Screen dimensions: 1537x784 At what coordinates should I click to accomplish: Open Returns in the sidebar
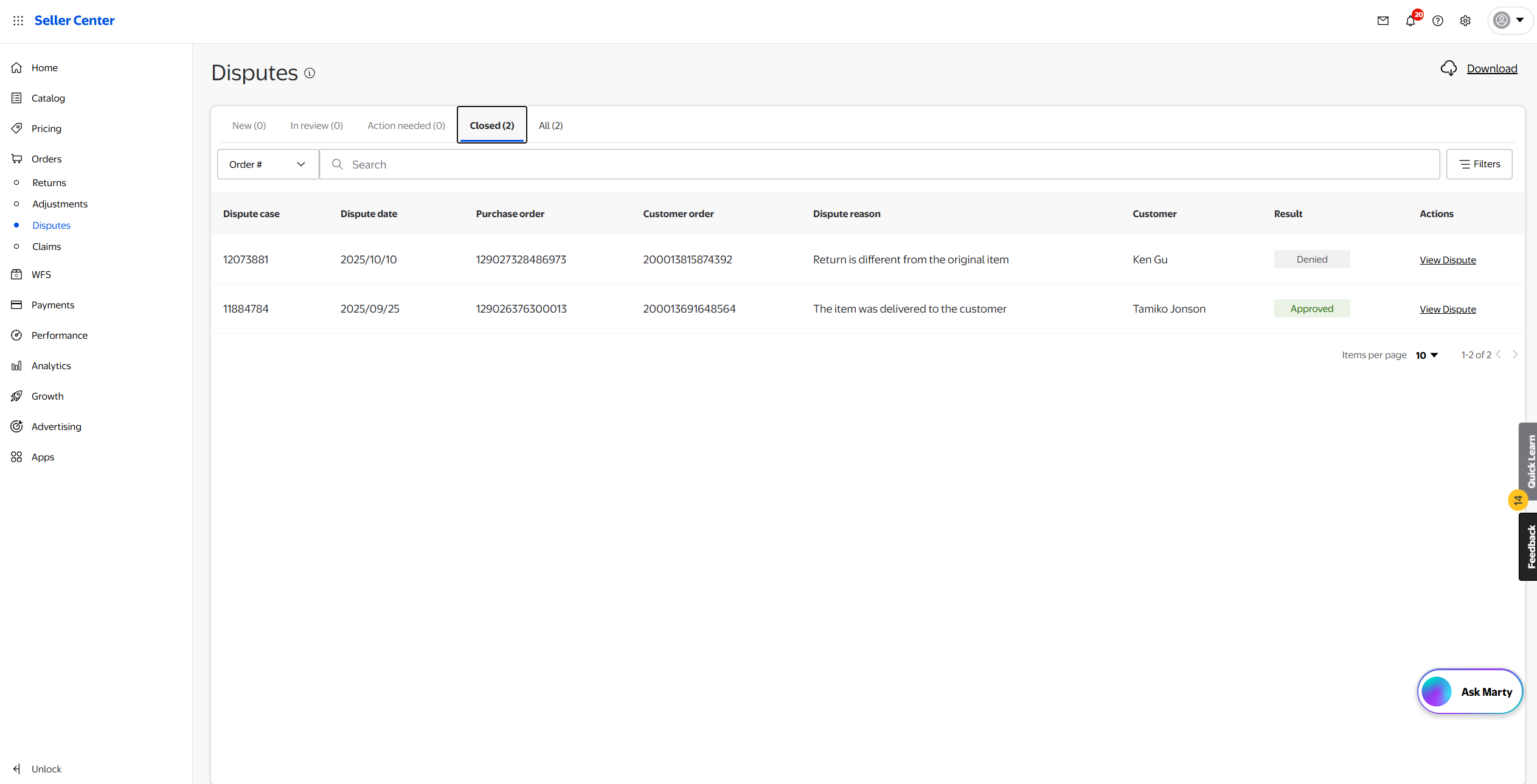[x=49, y=182]
